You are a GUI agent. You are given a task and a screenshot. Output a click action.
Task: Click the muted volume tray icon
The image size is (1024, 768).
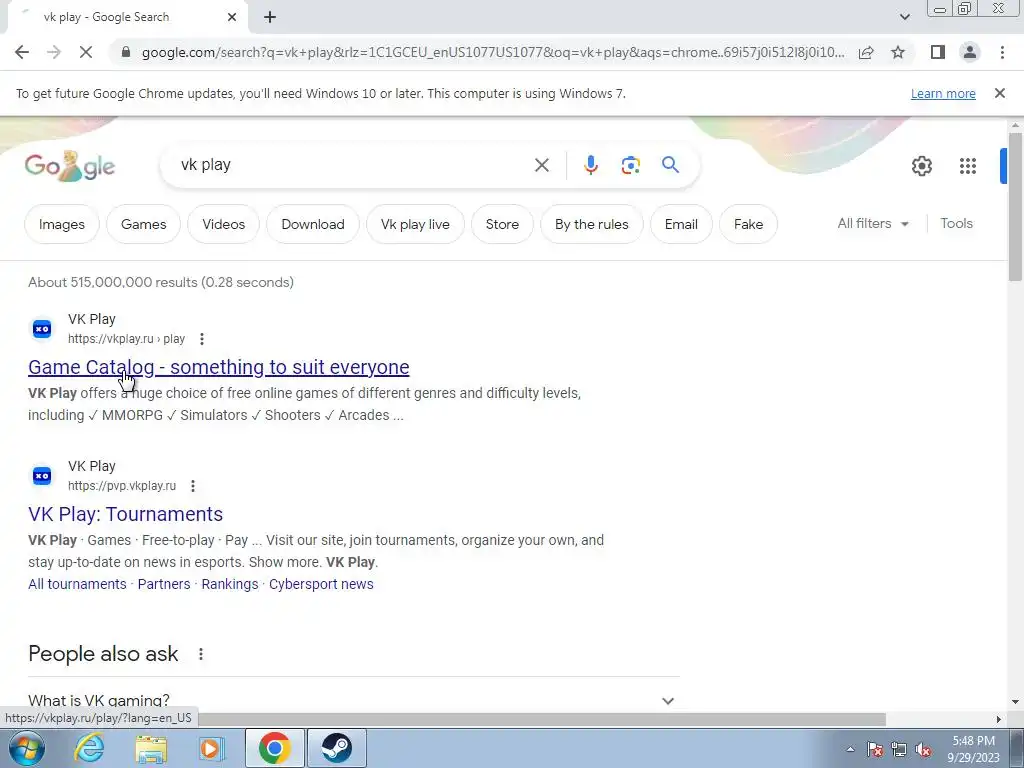click(923, 749)
